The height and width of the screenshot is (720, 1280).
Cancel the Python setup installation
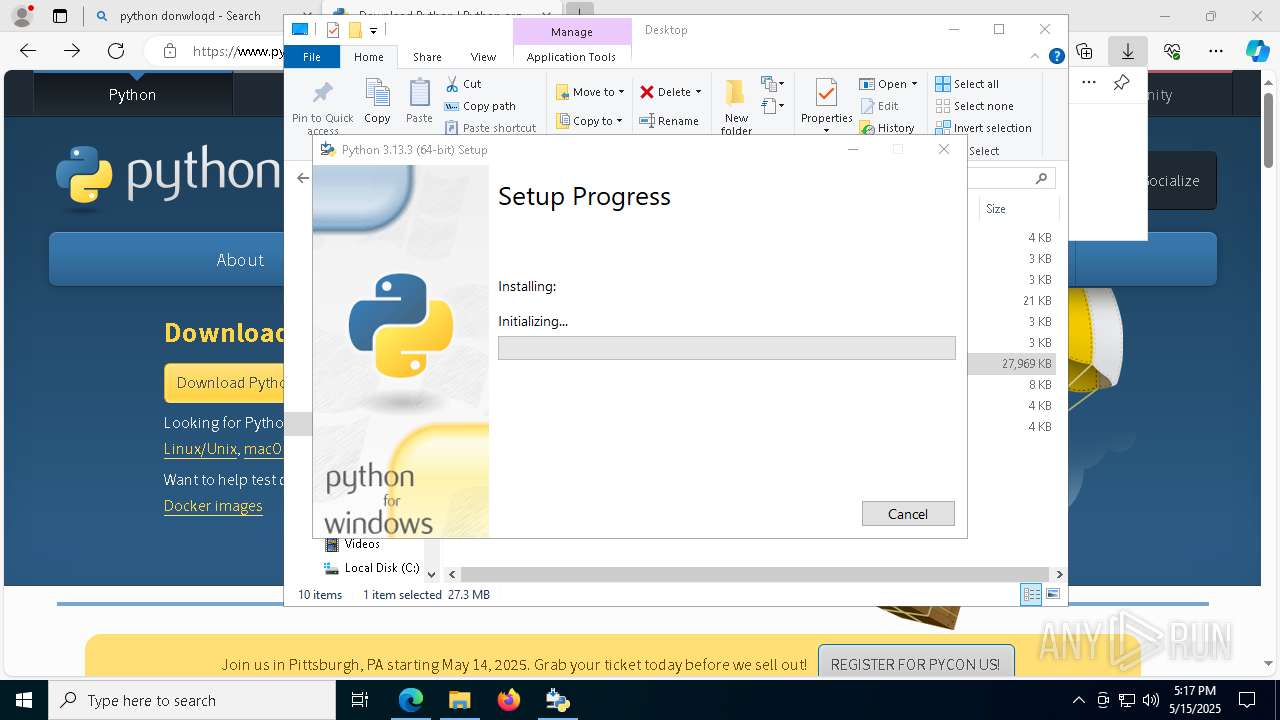[908, 513]
